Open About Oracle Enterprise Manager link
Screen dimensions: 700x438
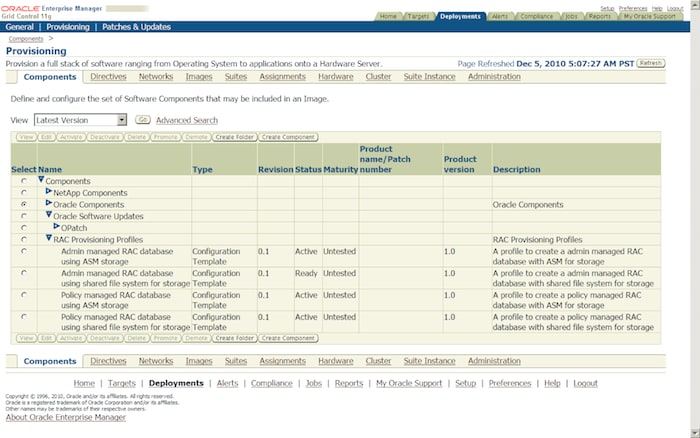coord(66,417)
